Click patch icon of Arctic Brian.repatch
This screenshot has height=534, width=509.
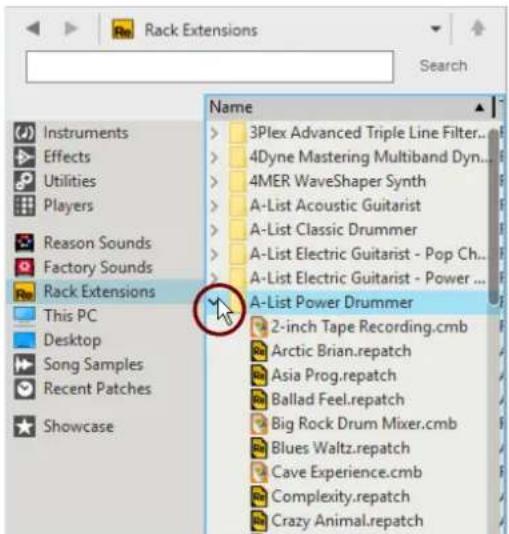(259, 351)
